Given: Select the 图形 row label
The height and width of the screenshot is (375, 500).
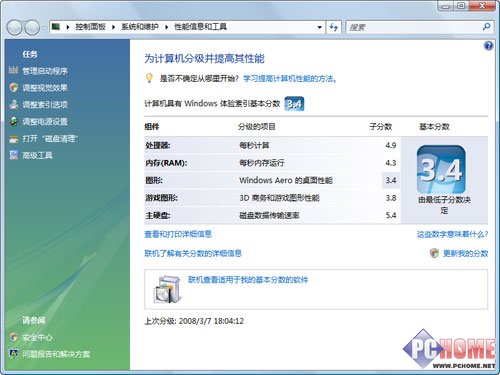Looking at the screenshot, I should [154, 180].
